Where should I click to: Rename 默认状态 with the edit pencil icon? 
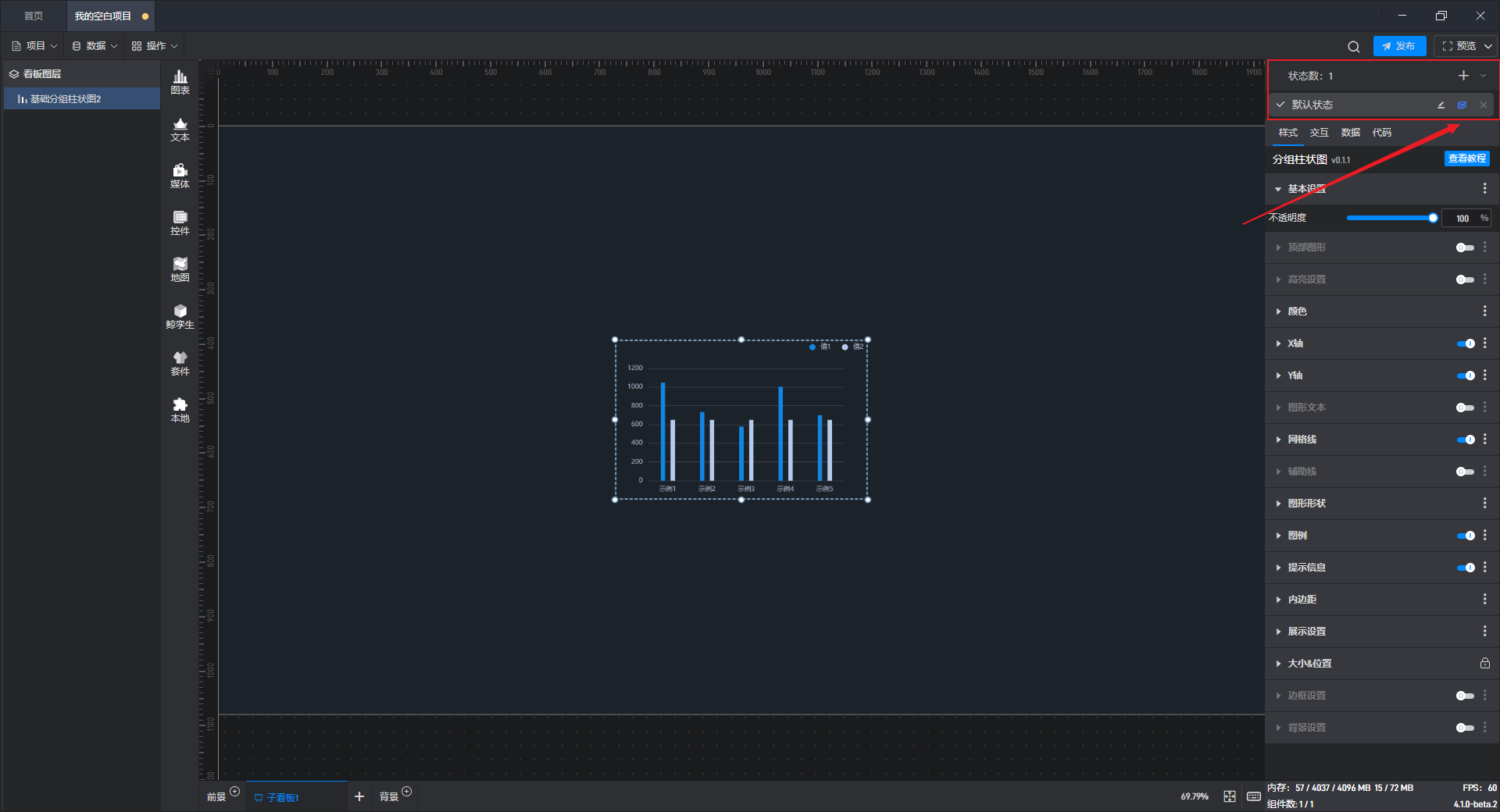point(1441,105)
